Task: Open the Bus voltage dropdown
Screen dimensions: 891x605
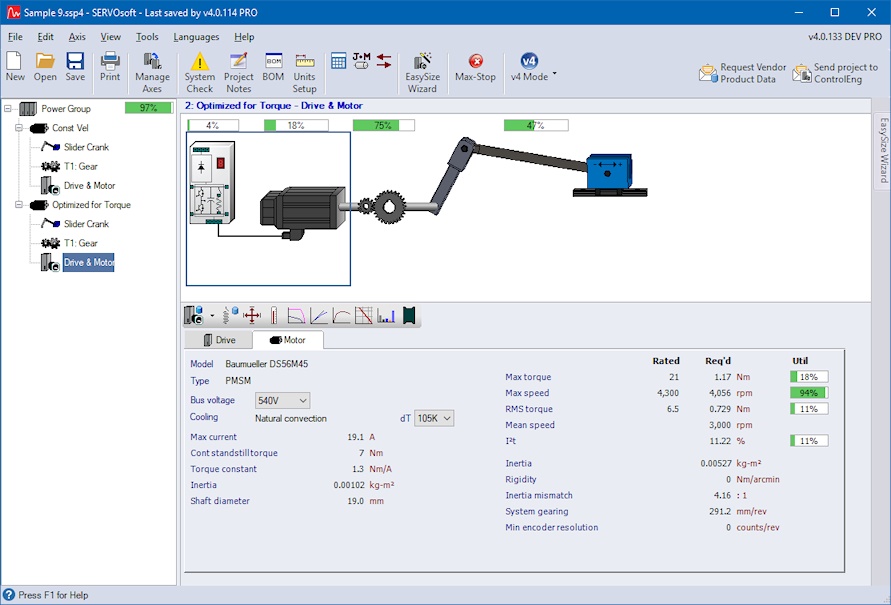Action: coord(283,401)
